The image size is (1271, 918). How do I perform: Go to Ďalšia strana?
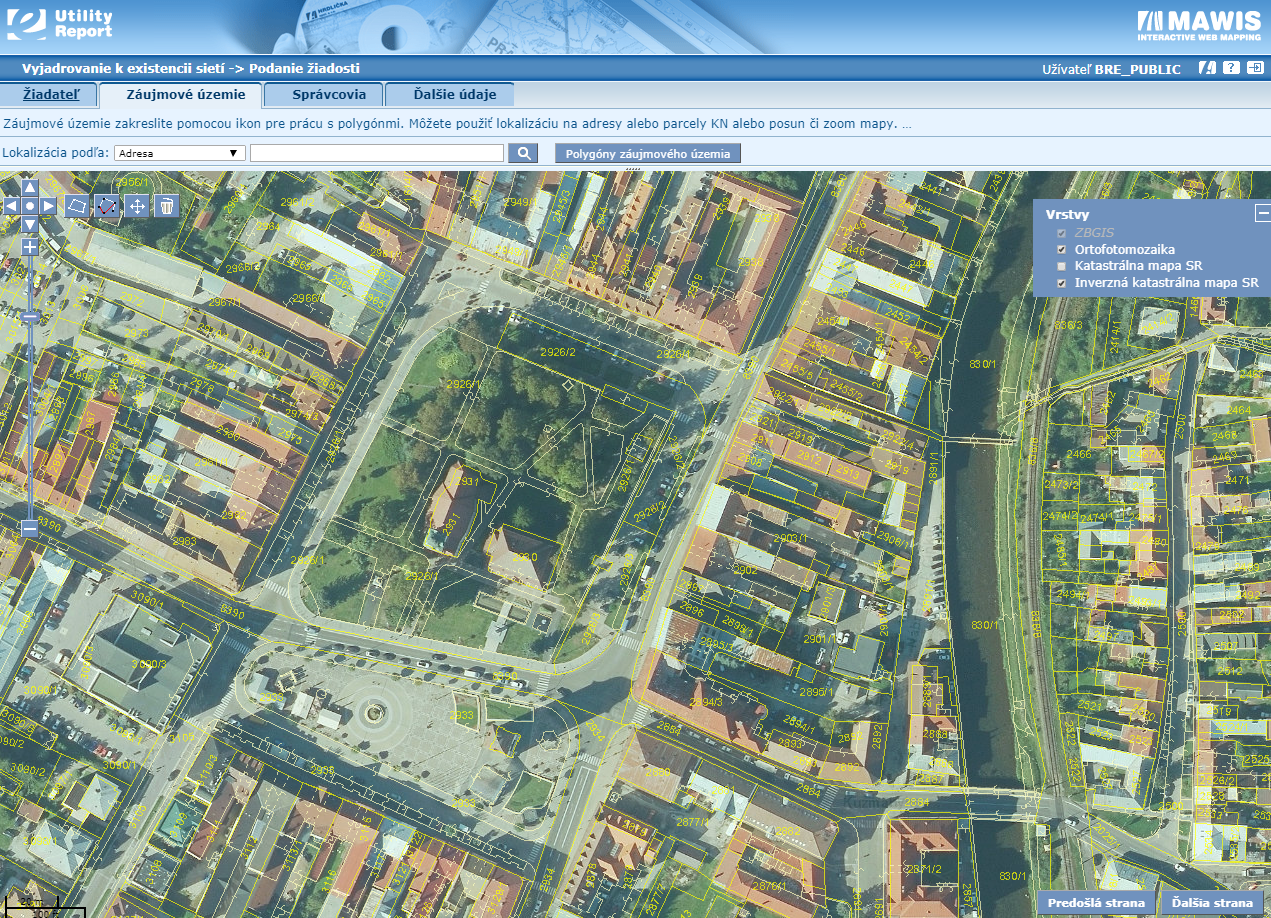1210,903
